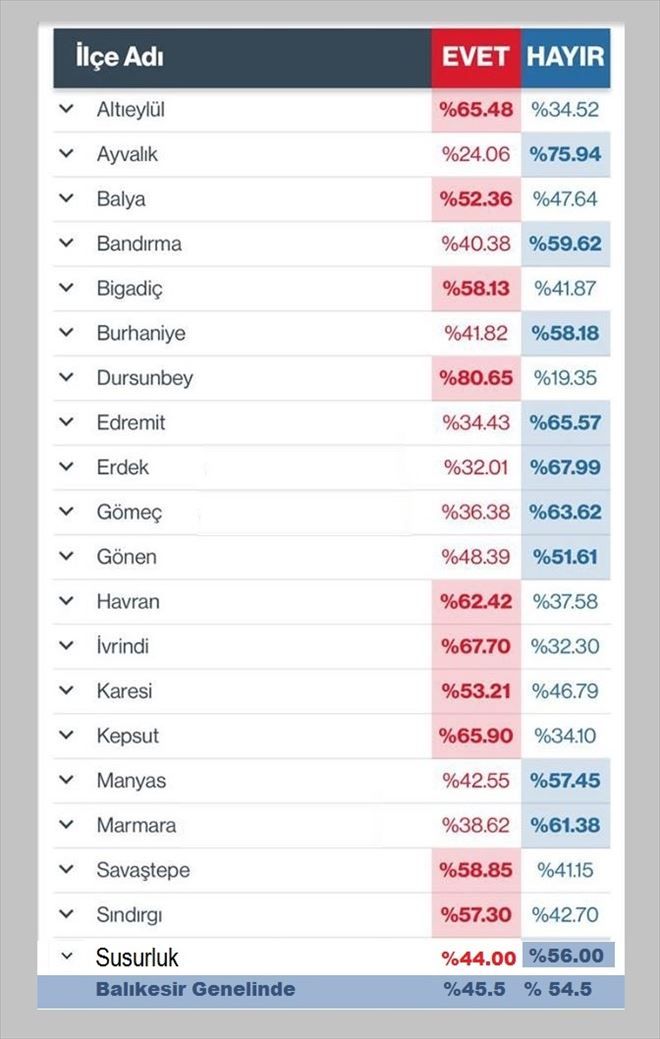The image size is (660, 1039).
Task: Expand the Susurluk row chevron
Action: click(66, 956)
